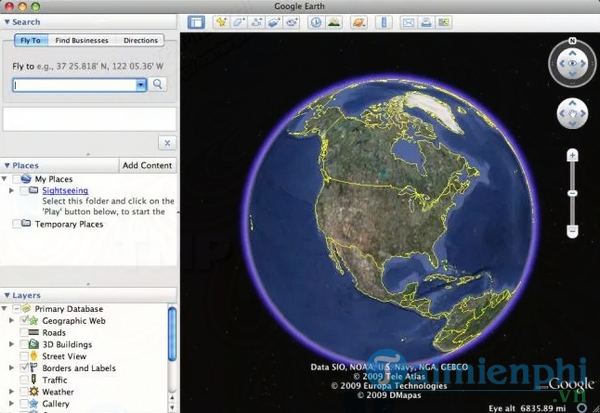The height and width of the screenshot is (413, 600).
Task: Select the Ruler tool
Action: 383,22
